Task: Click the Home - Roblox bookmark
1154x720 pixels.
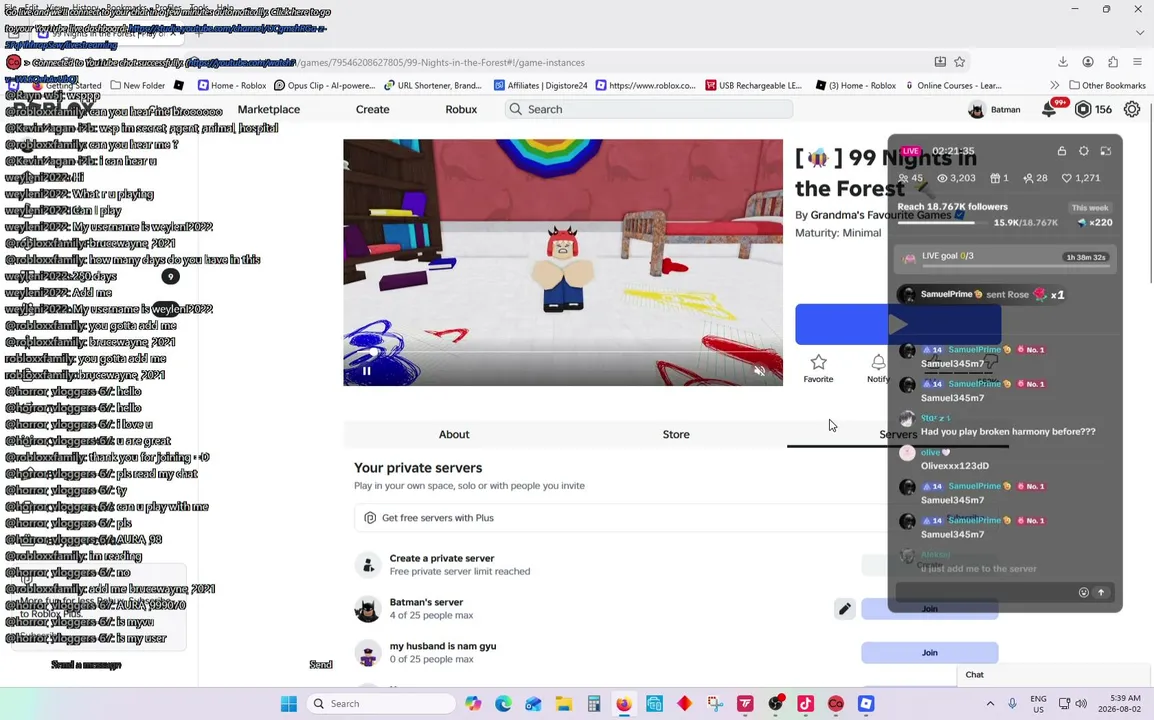Action: (232, 85)
